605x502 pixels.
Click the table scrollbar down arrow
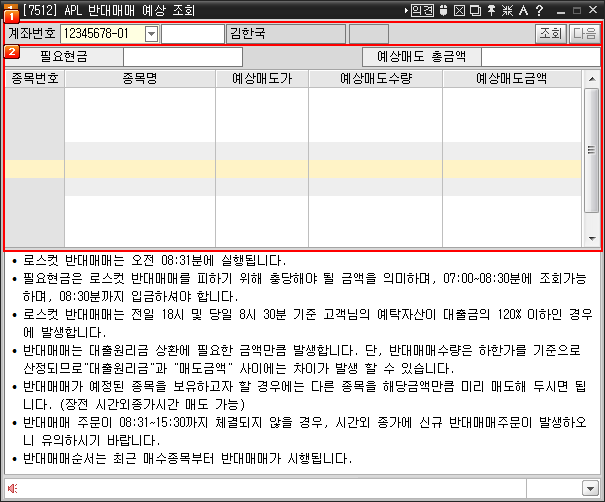point(592,239)
